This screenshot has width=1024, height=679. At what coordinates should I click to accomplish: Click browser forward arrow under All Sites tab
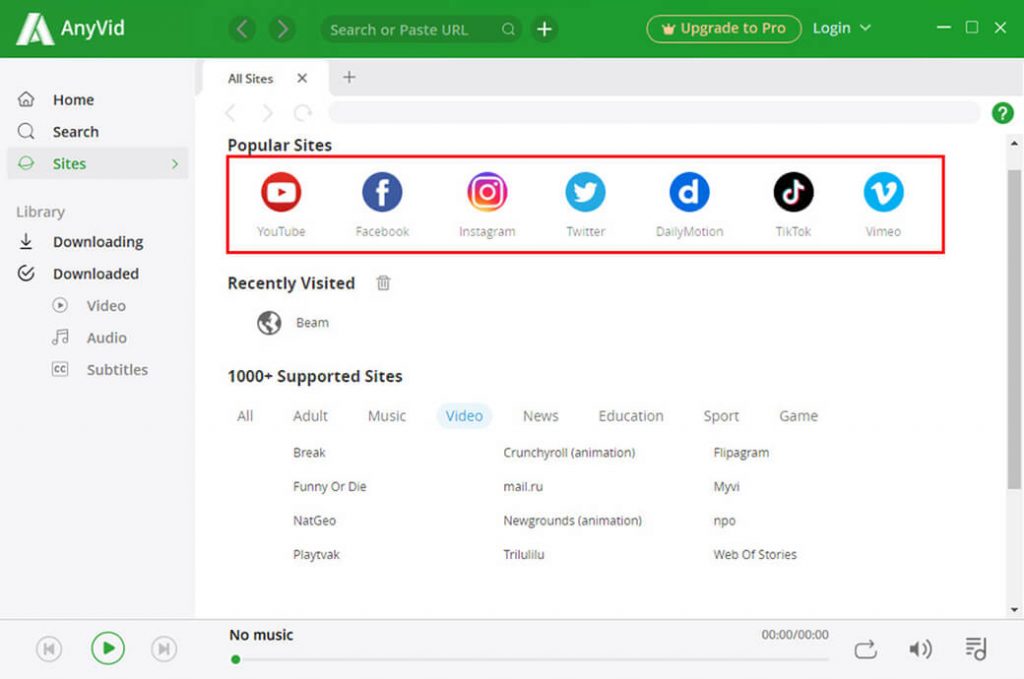(x=267, y=113)
